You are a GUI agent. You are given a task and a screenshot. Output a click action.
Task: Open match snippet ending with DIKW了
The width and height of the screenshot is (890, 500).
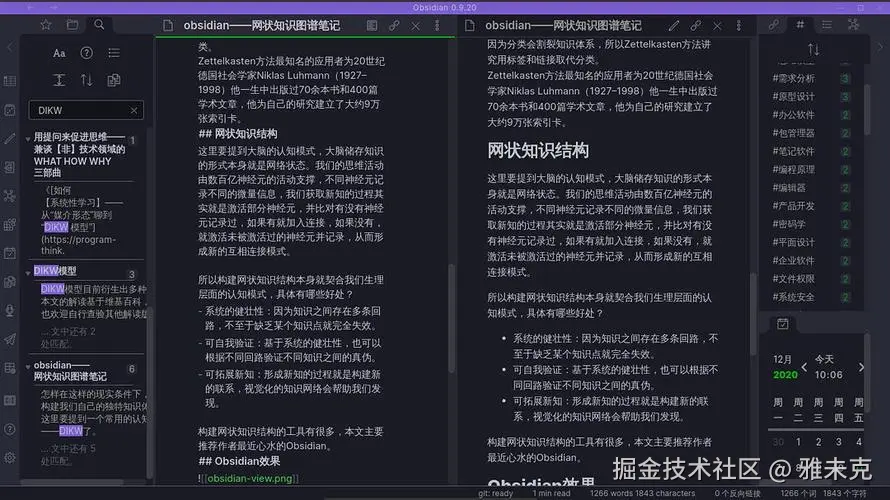click(93, 412)
